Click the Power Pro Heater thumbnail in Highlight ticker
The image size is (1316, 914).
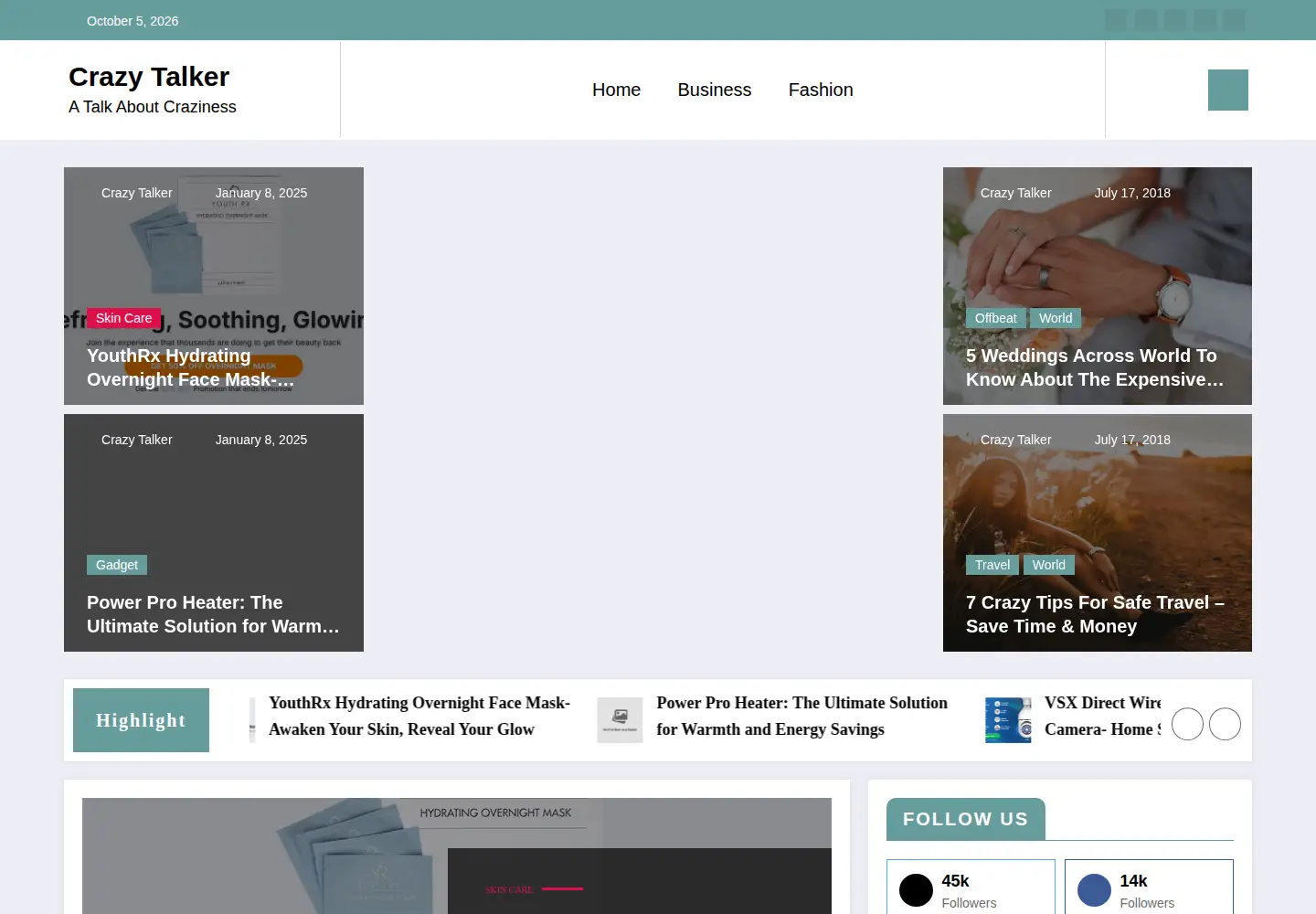pyautogui.click(x=620, y=720)
